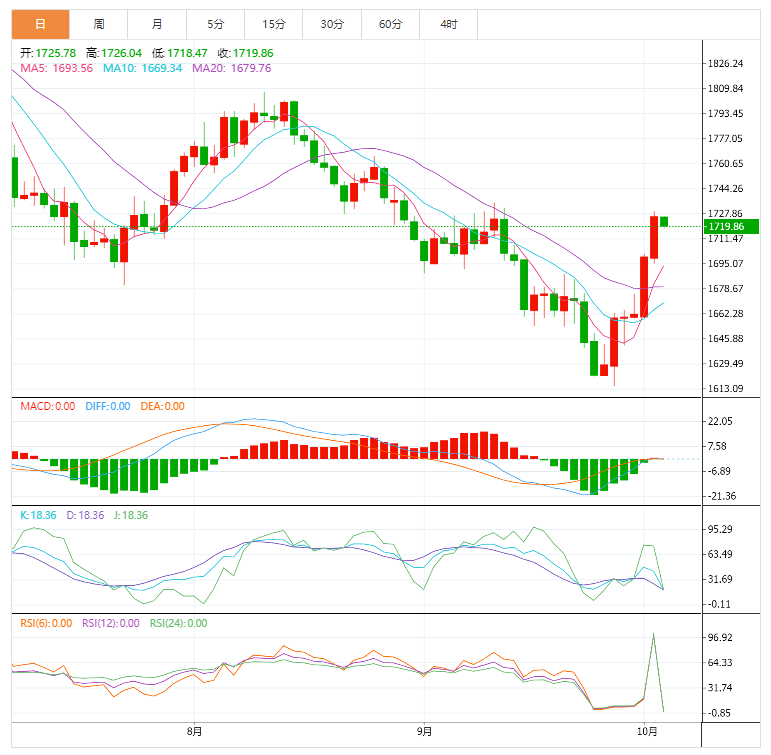
Task: Click the 1662.28 price axis value
Action: [x=725, y=314]
